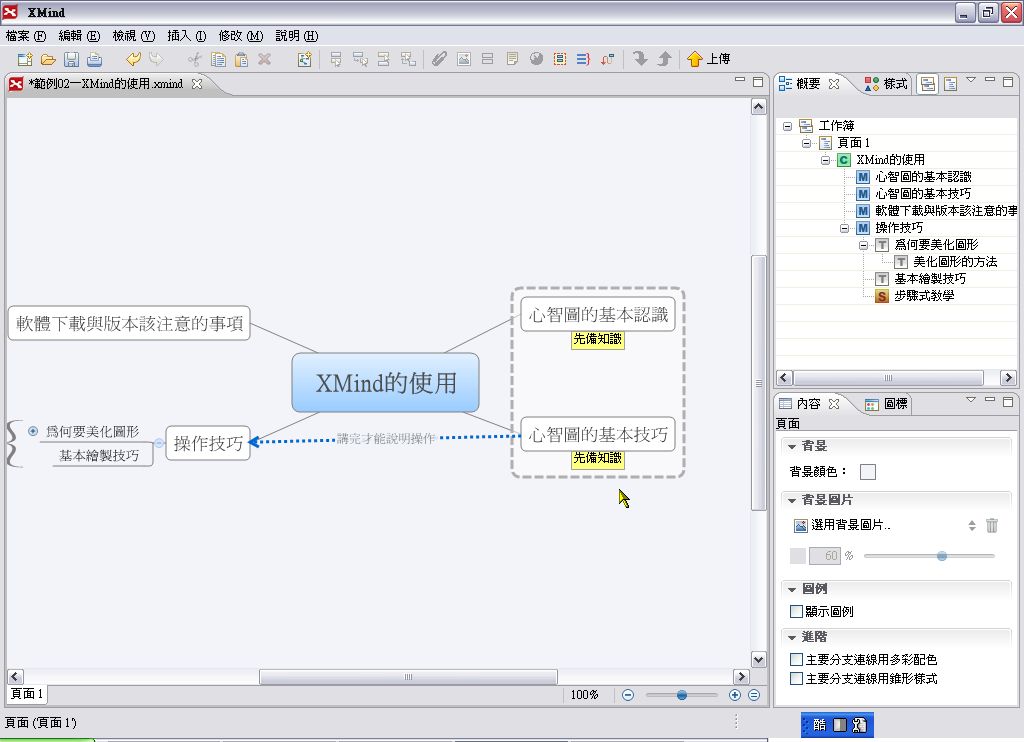Open the 插入 menu
This screenshot has height=742, width=1024.
point(187,36)
